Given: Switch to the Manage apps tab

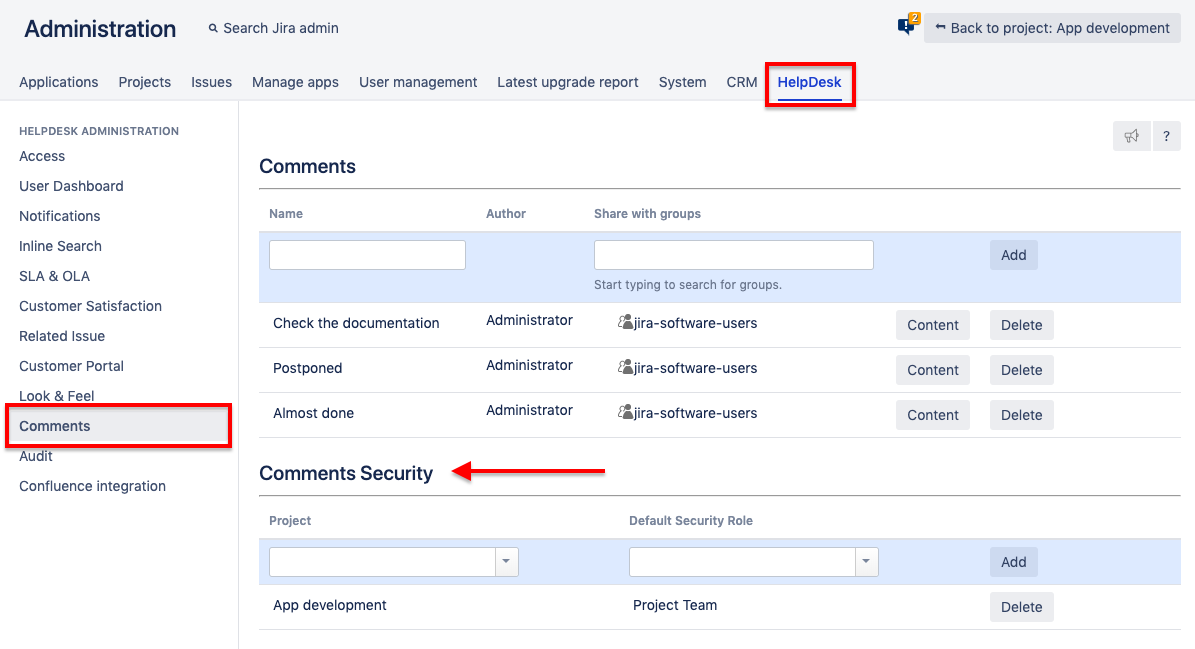Looking at the screenshot, I should tap(295, 82).
